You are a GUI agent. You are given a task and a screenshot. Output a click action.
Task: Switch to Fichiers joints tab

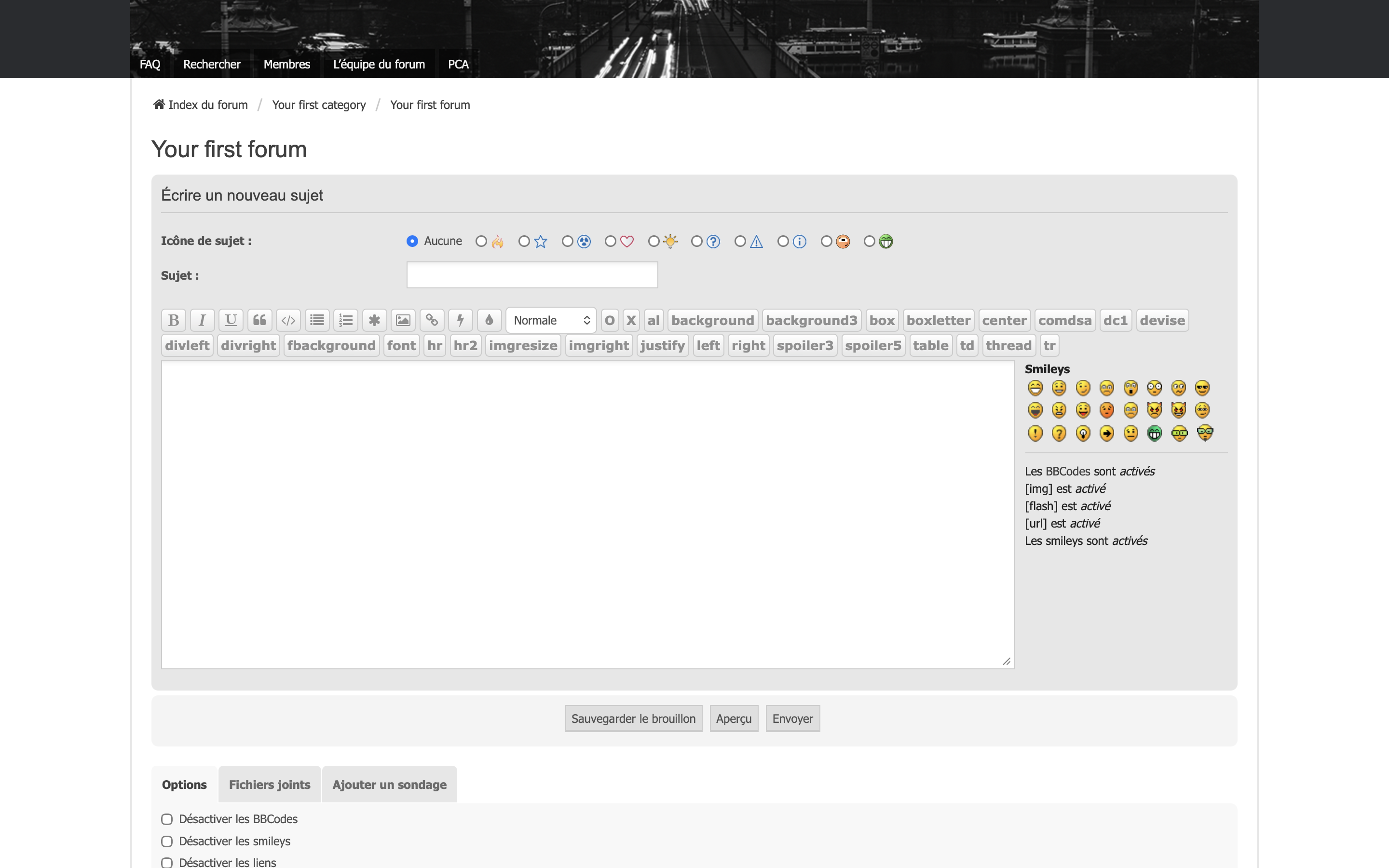pyautogui.click(x=269, y=784)
